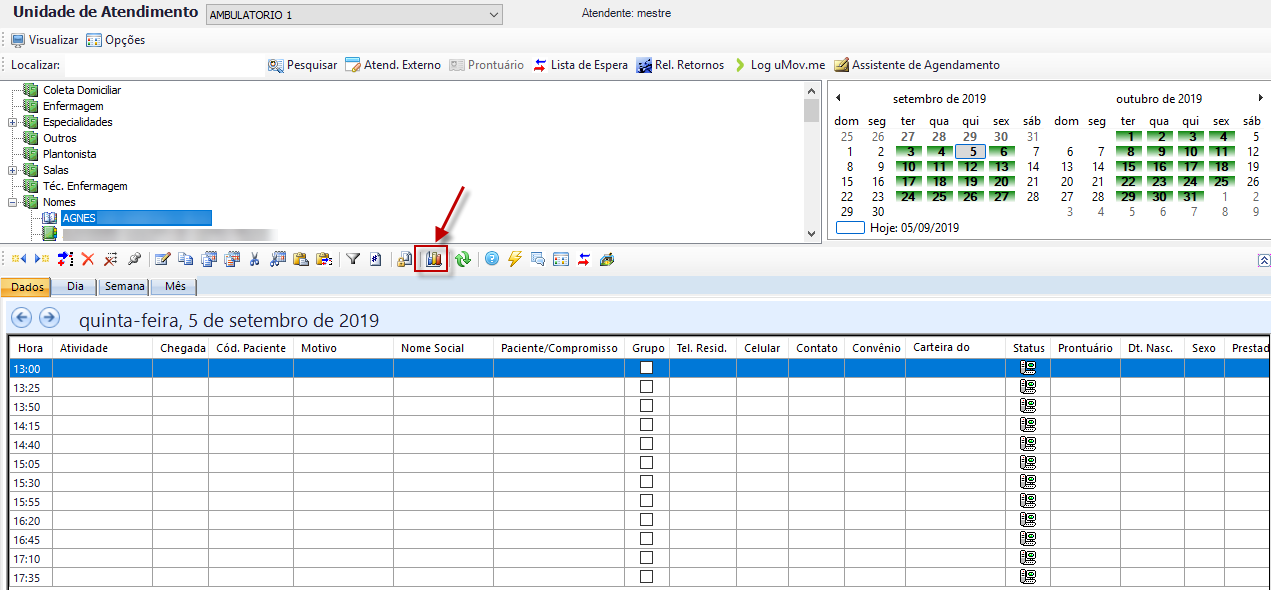The image size is (1271, 590).
Task: Click the calendar grid icon in toolbar
Action: 561,259
